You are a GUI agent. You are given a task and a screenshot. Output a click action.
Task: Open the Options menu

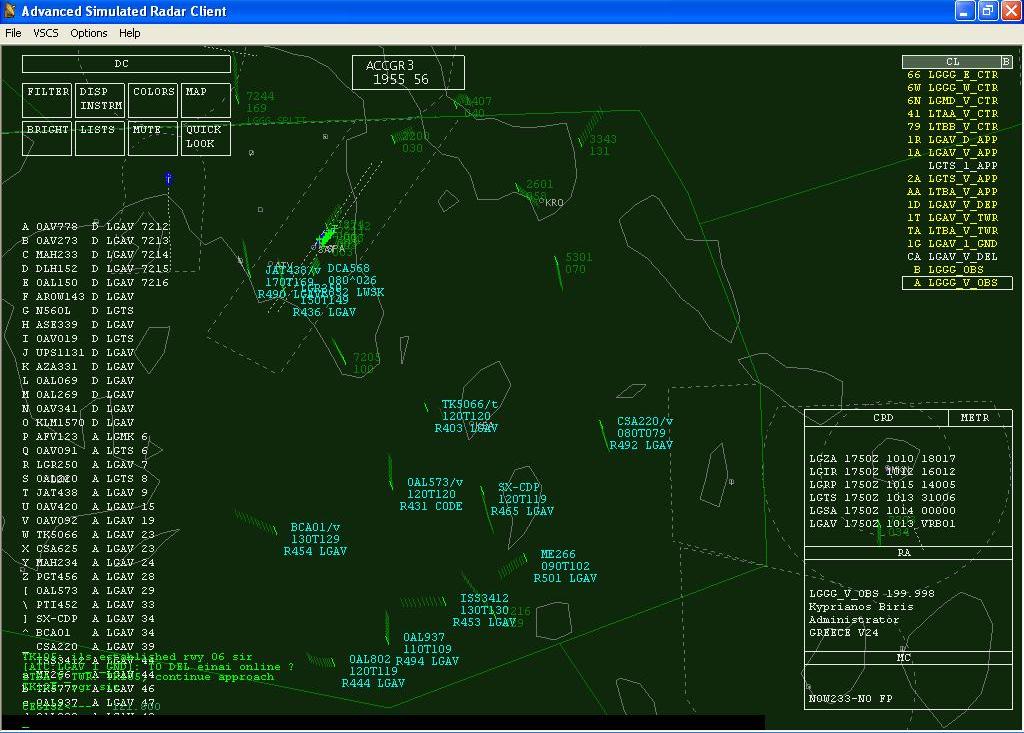(89, 33)
